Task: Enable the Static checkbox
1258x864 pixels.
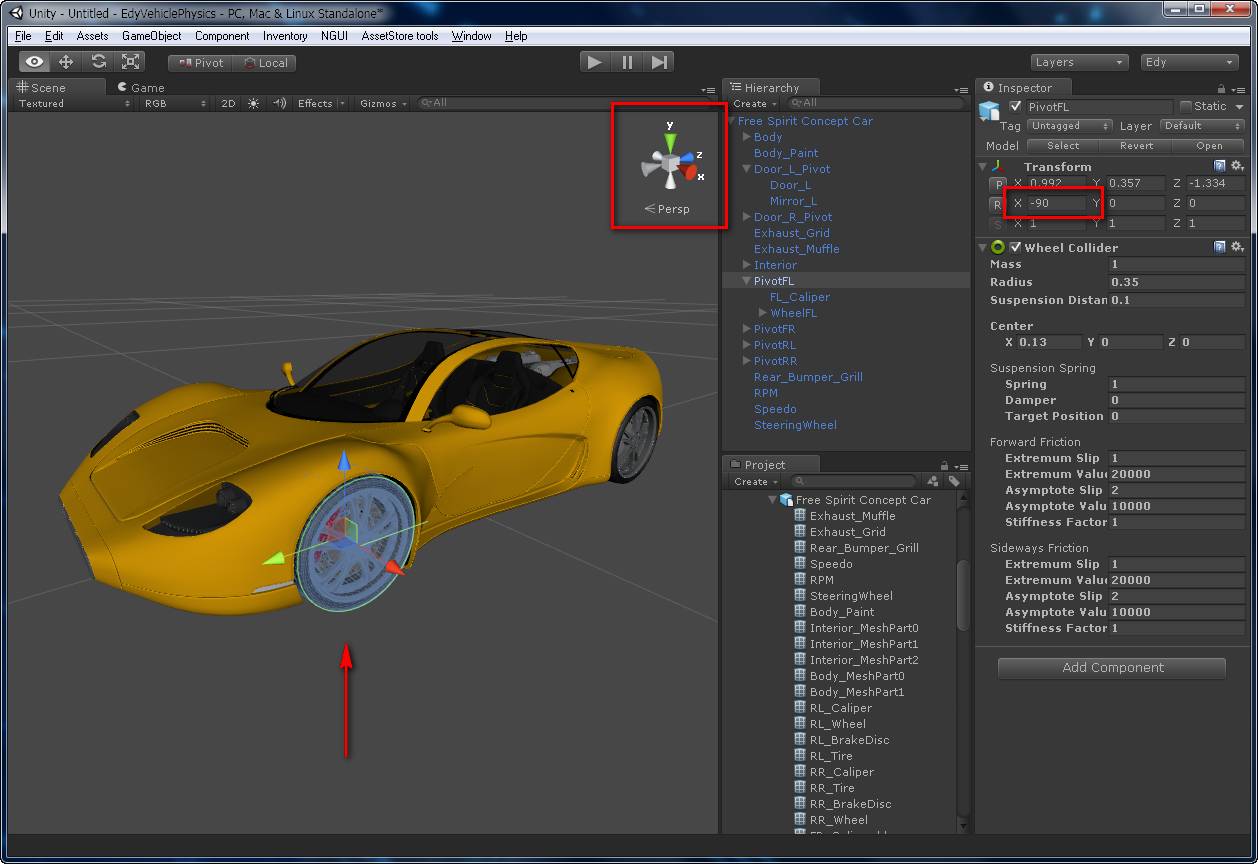Action: tap(1186, 106)
